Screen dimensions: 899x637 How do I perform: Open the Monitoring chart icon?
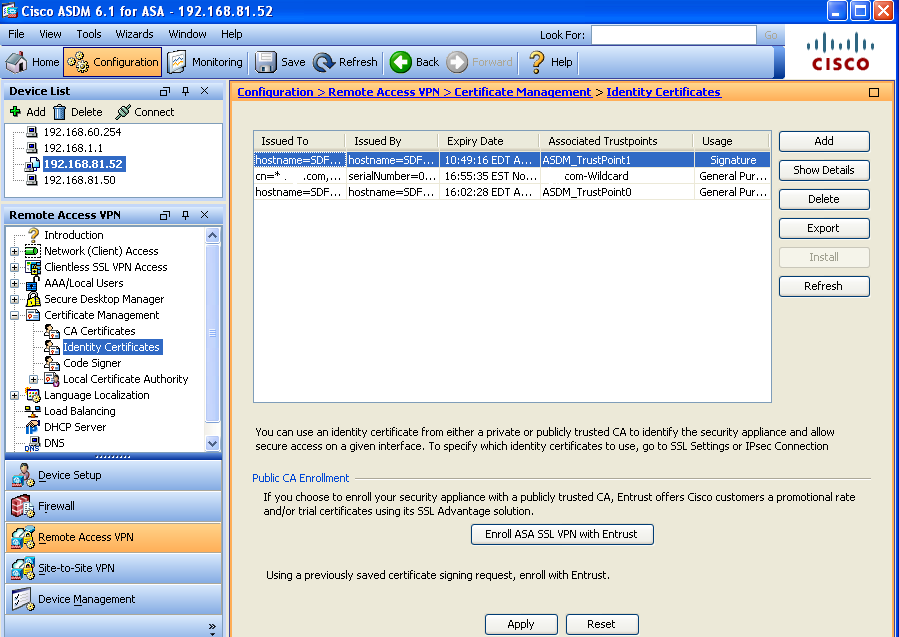[177, 62]
